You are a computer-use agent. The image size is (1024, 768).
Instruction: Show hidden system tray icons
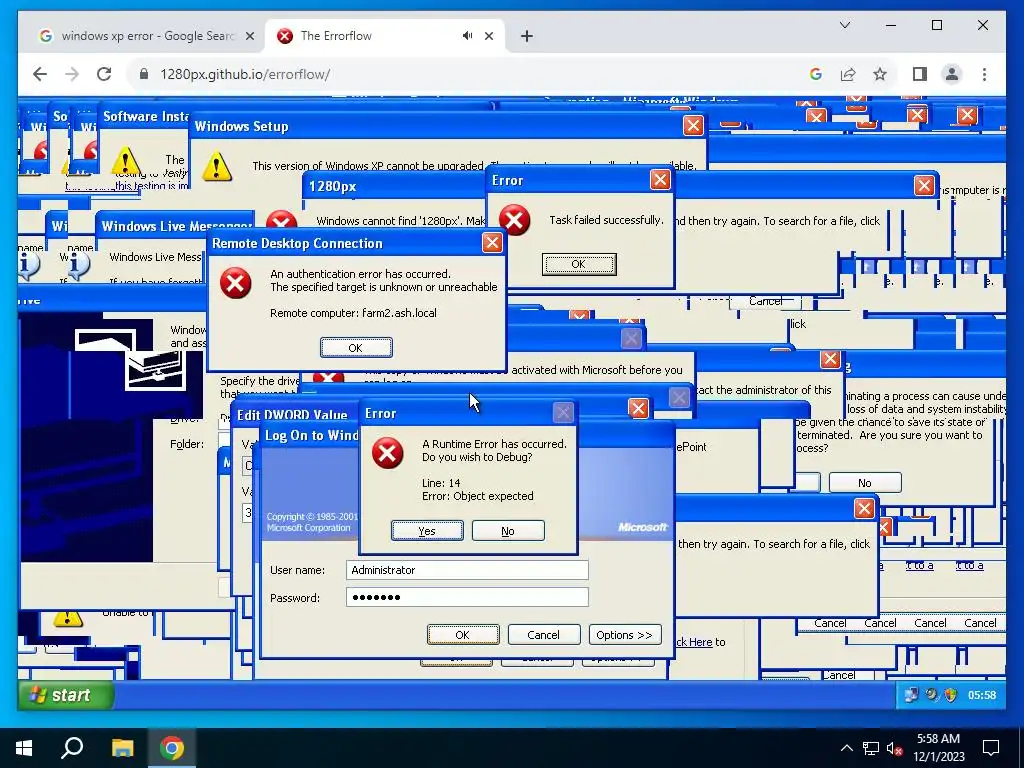(846, 748)
